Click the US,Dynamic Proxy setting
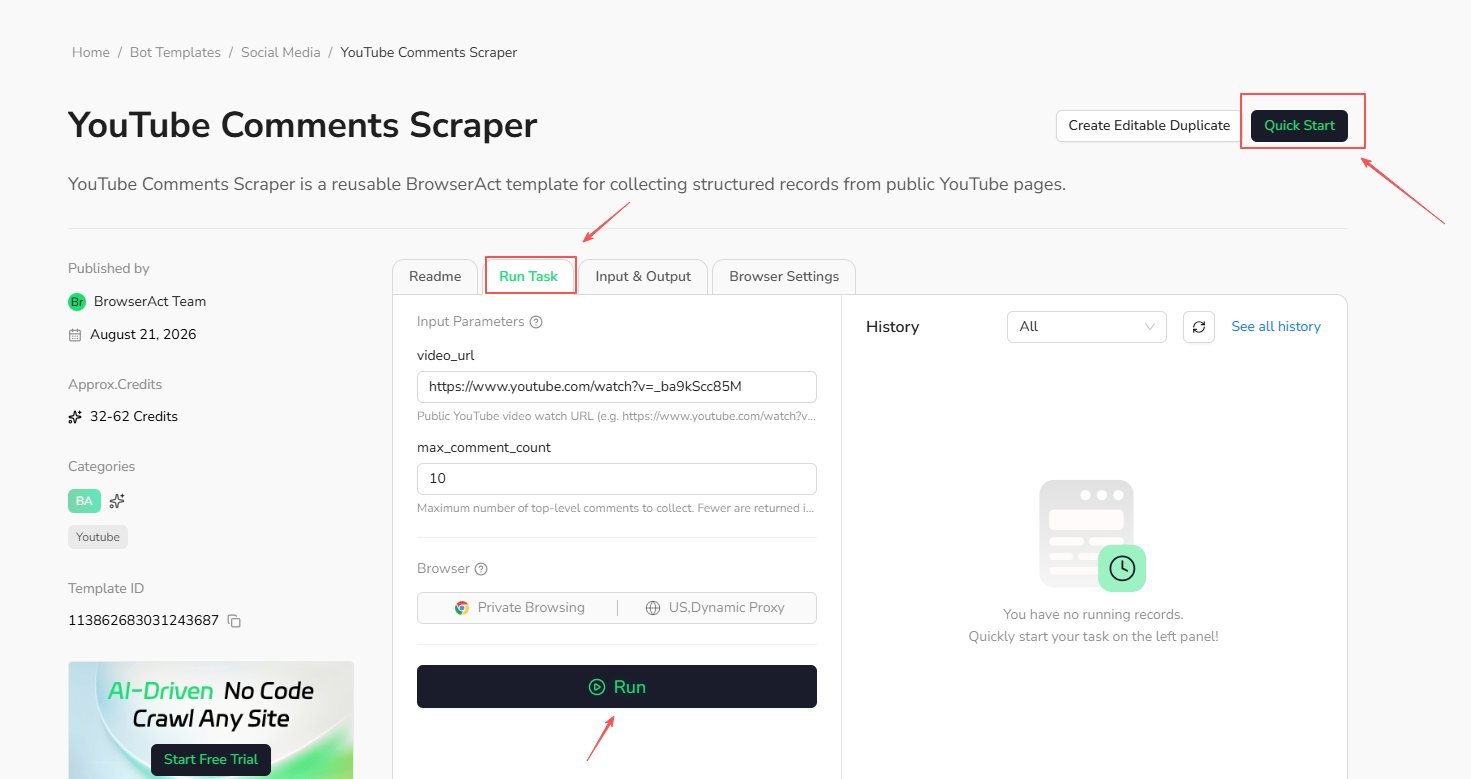The height and width of the screenshot is (779, 1471). [x=715, y=608]
